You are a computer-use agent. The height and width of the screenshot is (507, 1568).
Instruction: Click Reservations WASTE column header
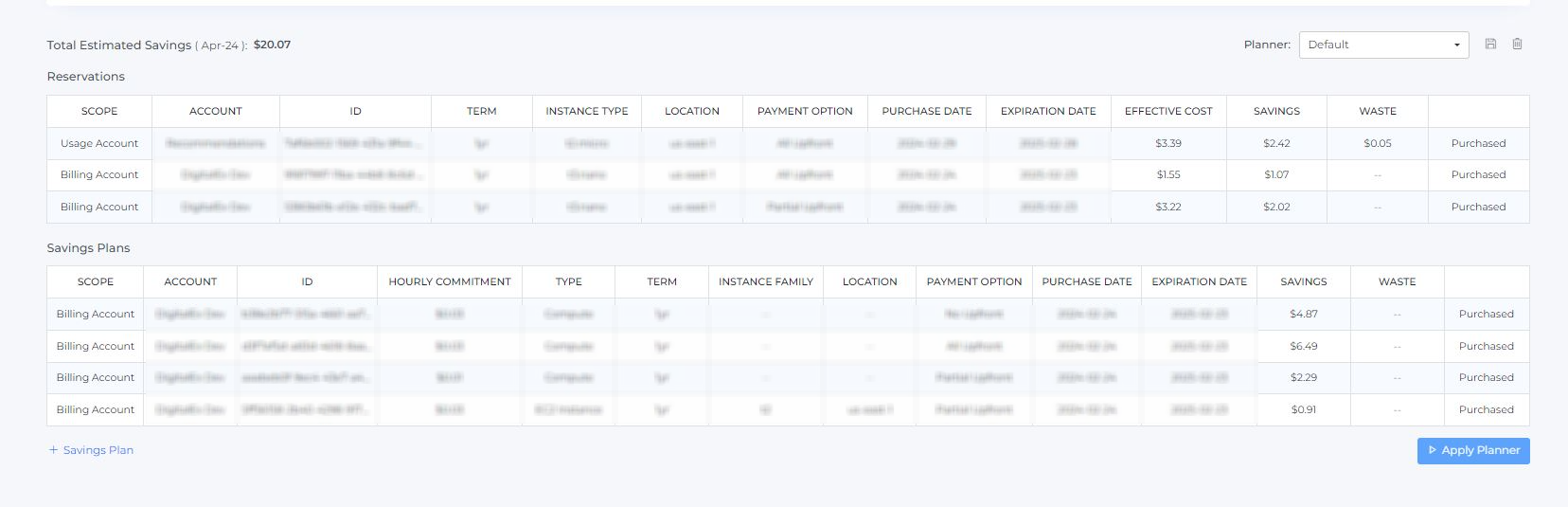pos(1378,111)
